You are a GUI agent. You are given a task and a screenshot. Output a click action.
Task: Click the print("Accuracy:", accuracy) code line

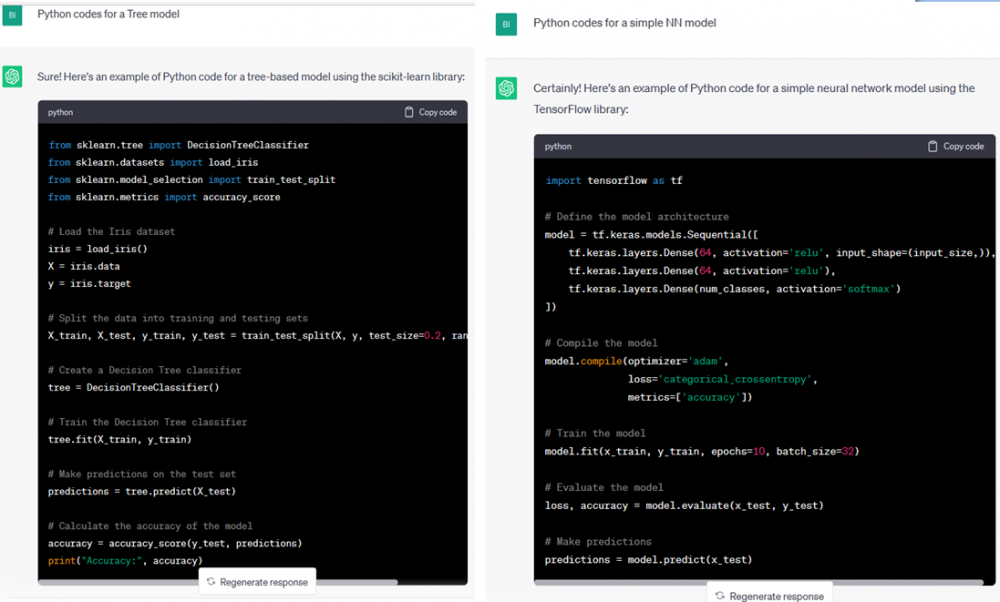pos(125,560)
